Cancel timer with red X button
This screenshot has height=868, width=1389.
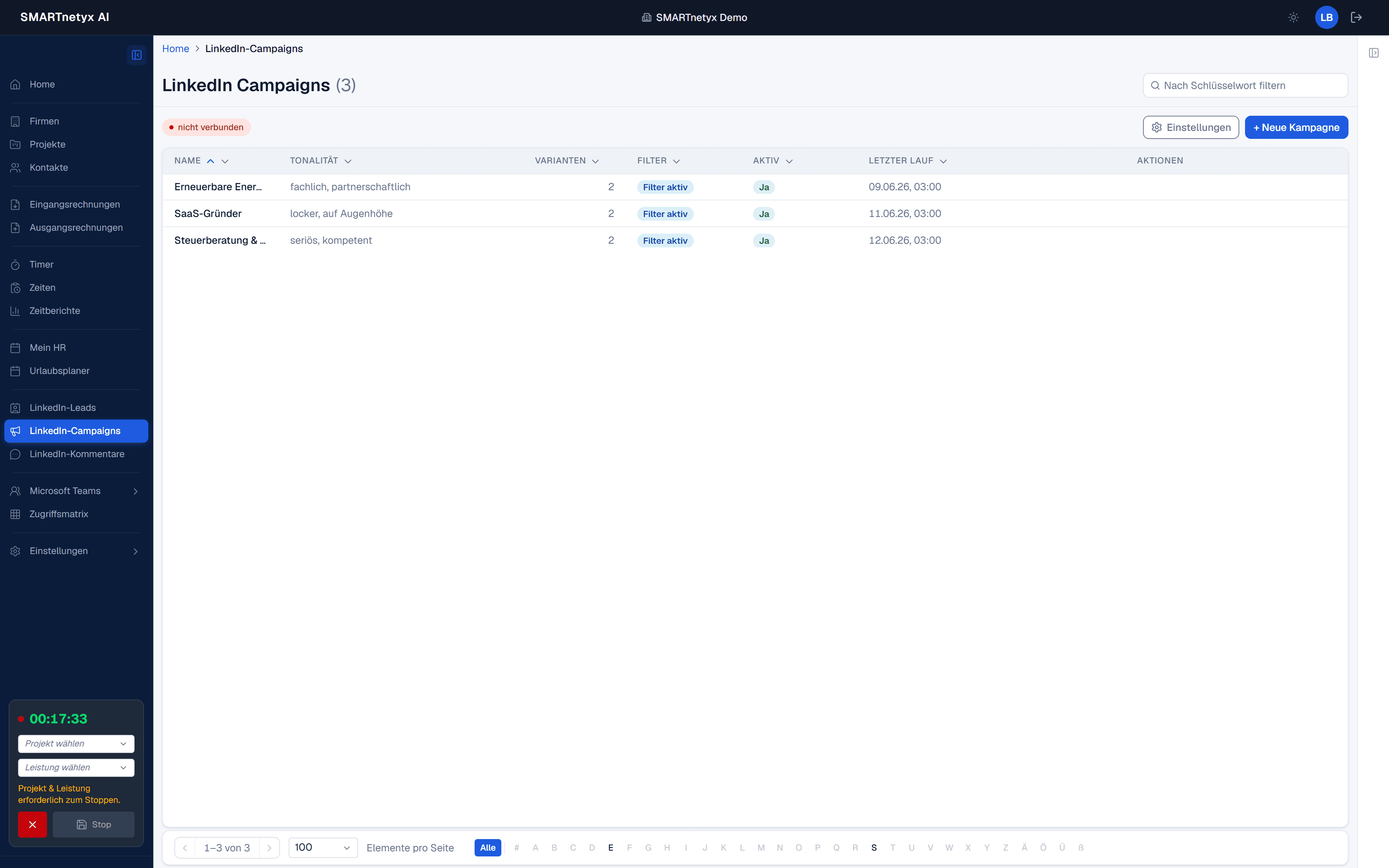coord(32,824)
